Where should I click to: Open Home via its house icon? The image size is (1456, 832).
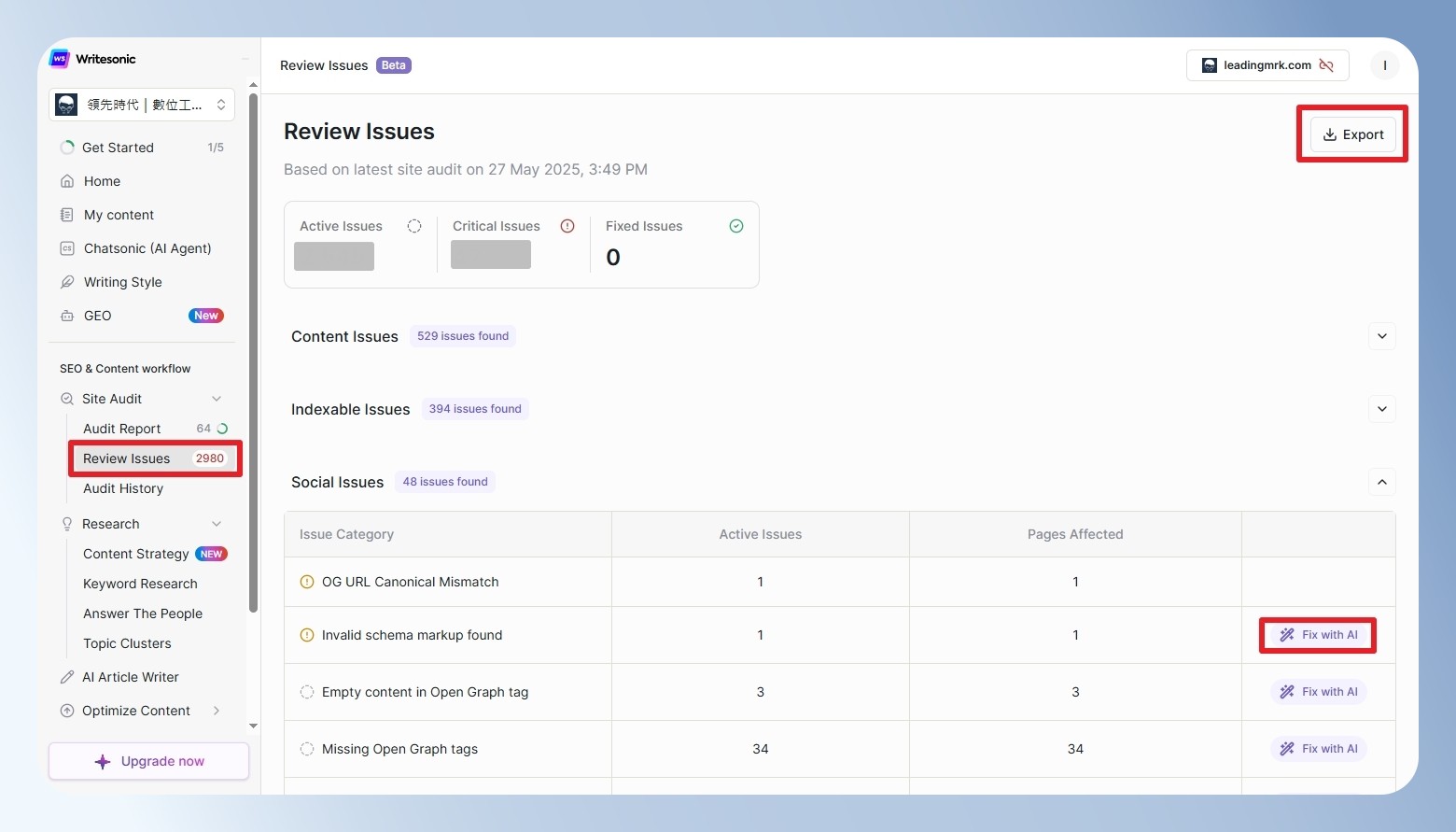click(67, 181)
